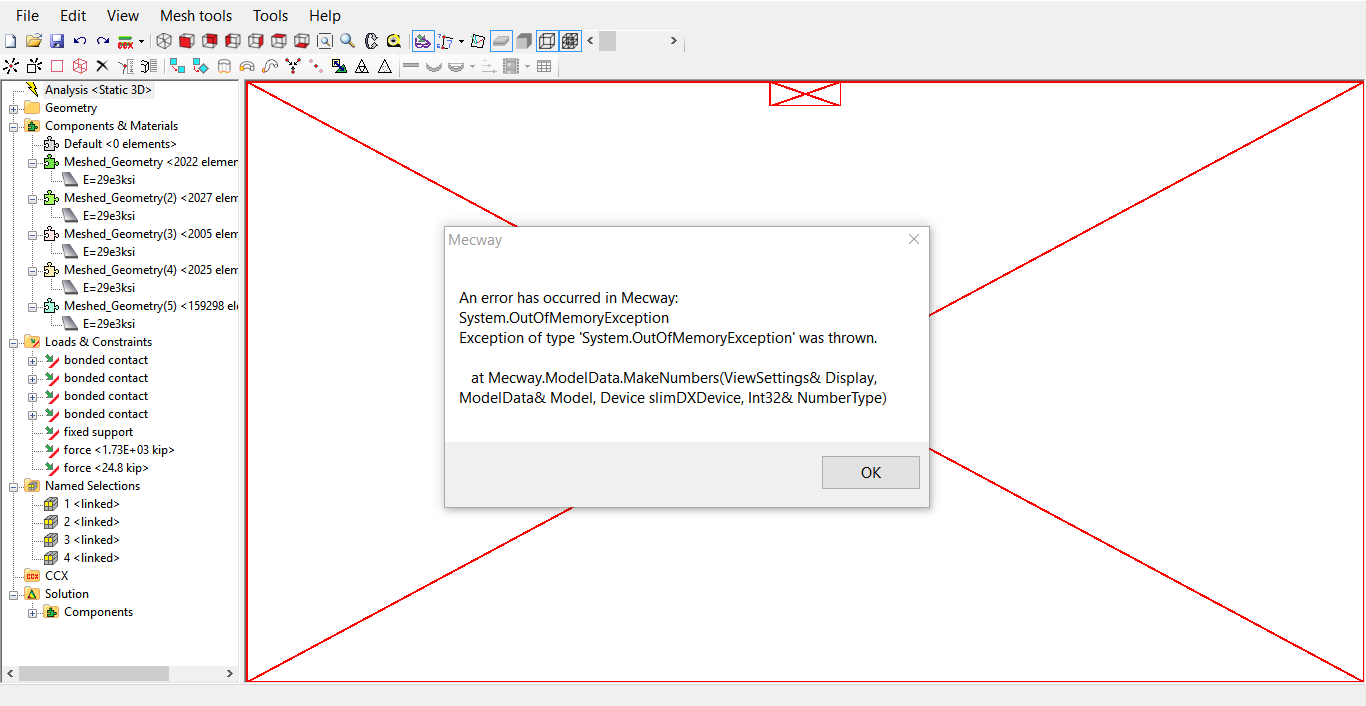Select the magnifying glass zoom tool
The height and width of the screenshot is (706, 1366).
347,41
